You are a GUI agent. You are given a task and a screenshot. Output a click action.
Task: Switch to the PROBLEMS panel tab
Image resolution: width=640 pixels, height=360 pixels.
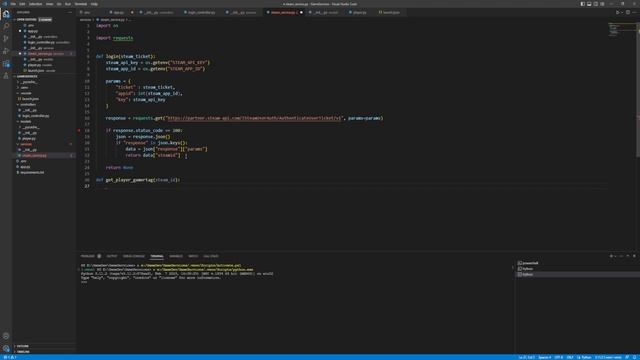click(87, 256)
